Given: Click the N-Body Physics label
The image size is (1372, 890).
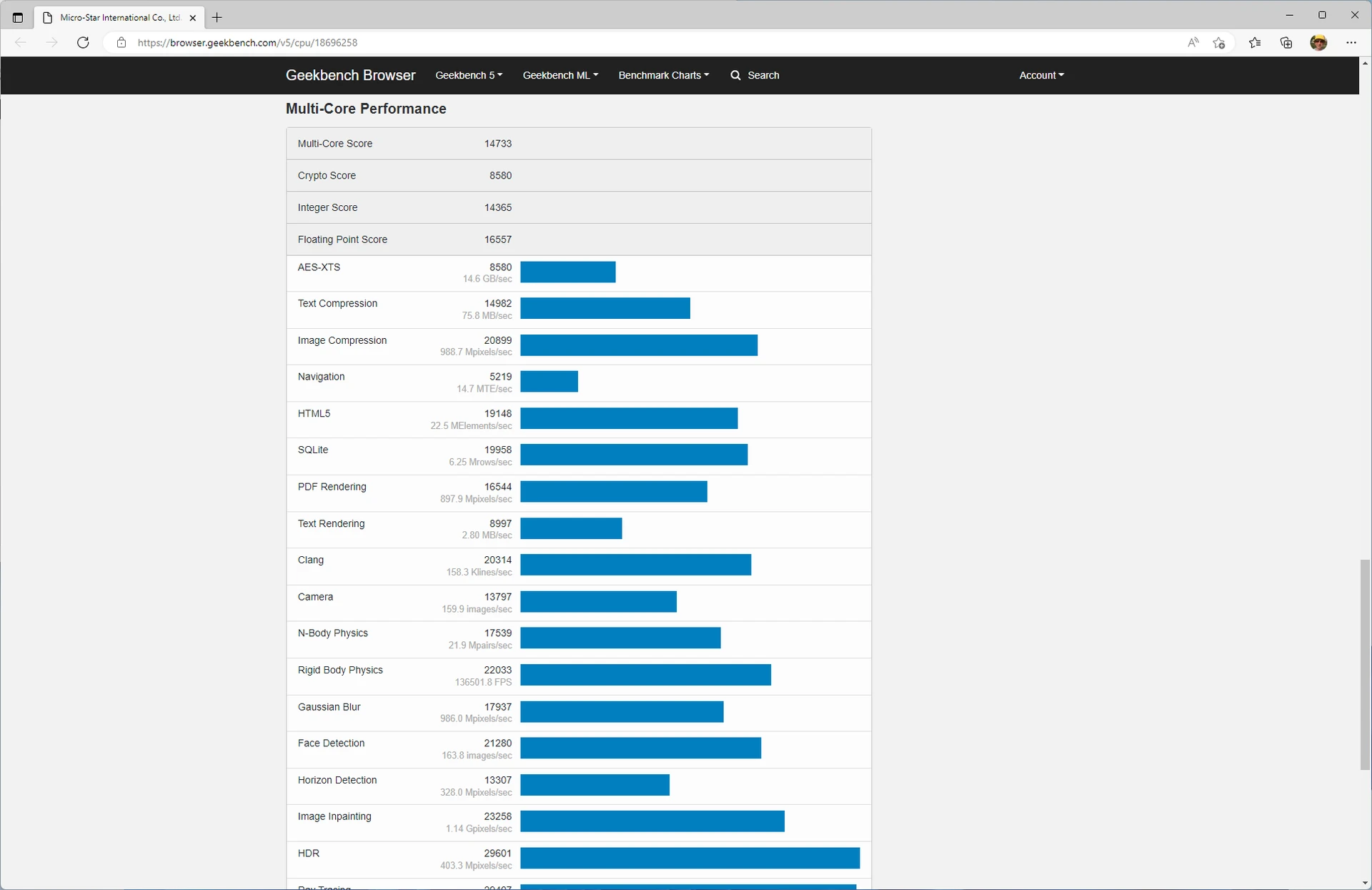Looking at the screenshot, I should (x=332, y=633).
